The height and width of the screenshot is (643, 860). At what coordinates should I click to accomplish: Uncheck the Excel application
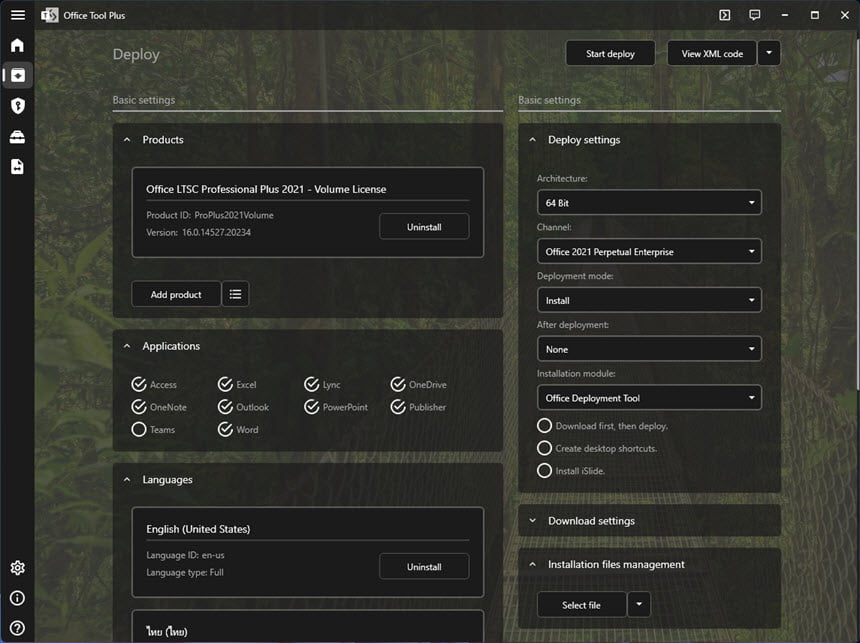(237, 385)
